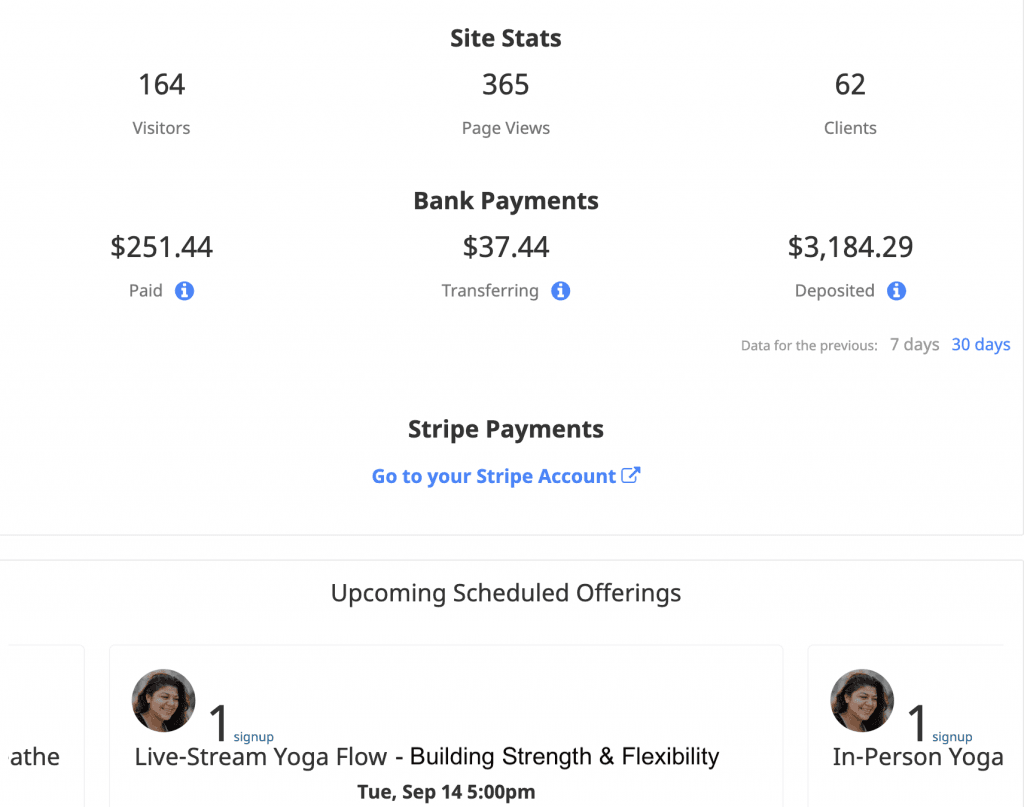The height and width of the screenshot is (807, 1024).
Task: Click external link icon after Stripe Account
Action: [x=630, y=475]
